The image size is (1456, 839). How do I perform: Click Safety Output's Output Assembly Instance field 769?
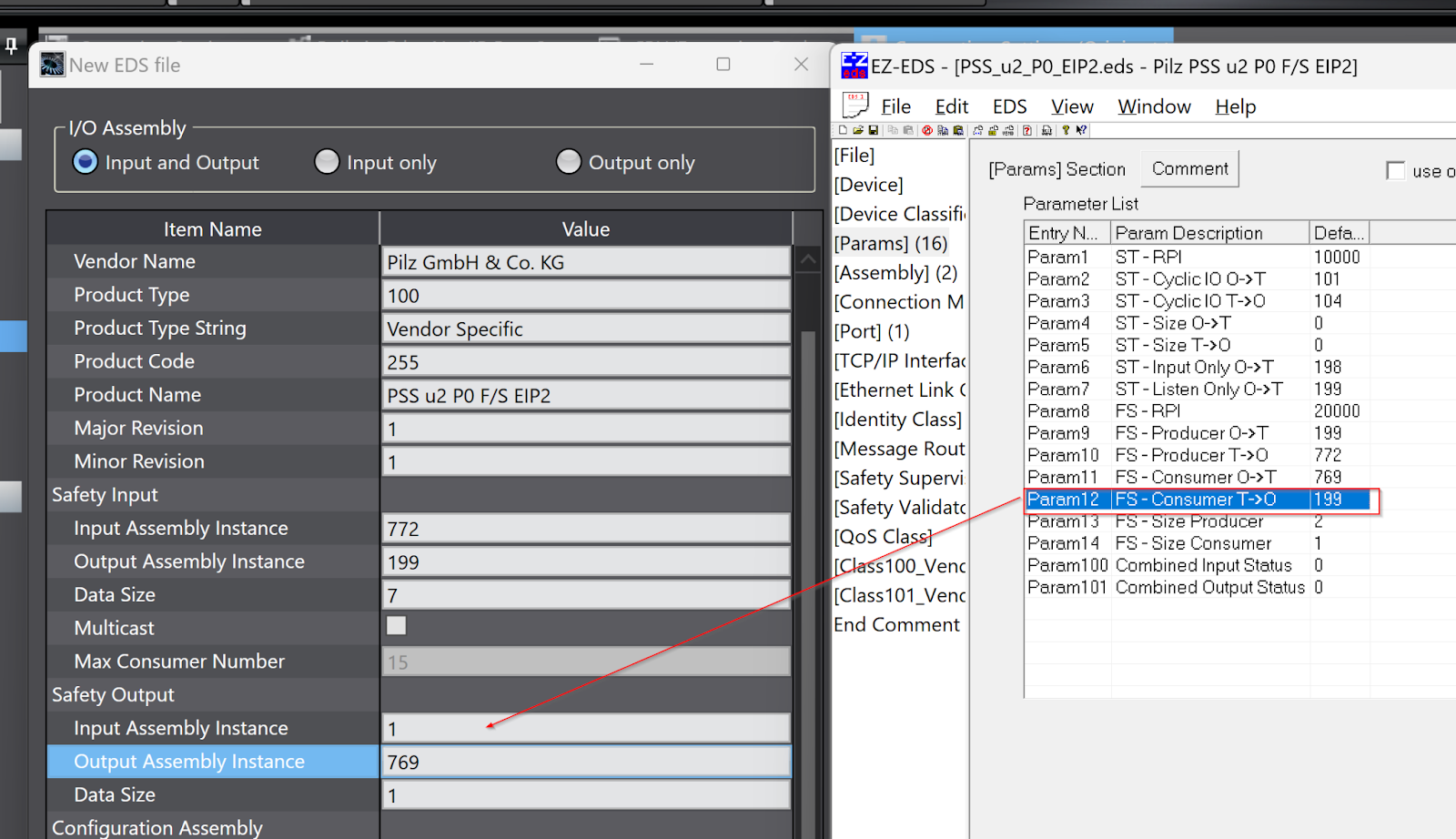click(x=586, y=762)
